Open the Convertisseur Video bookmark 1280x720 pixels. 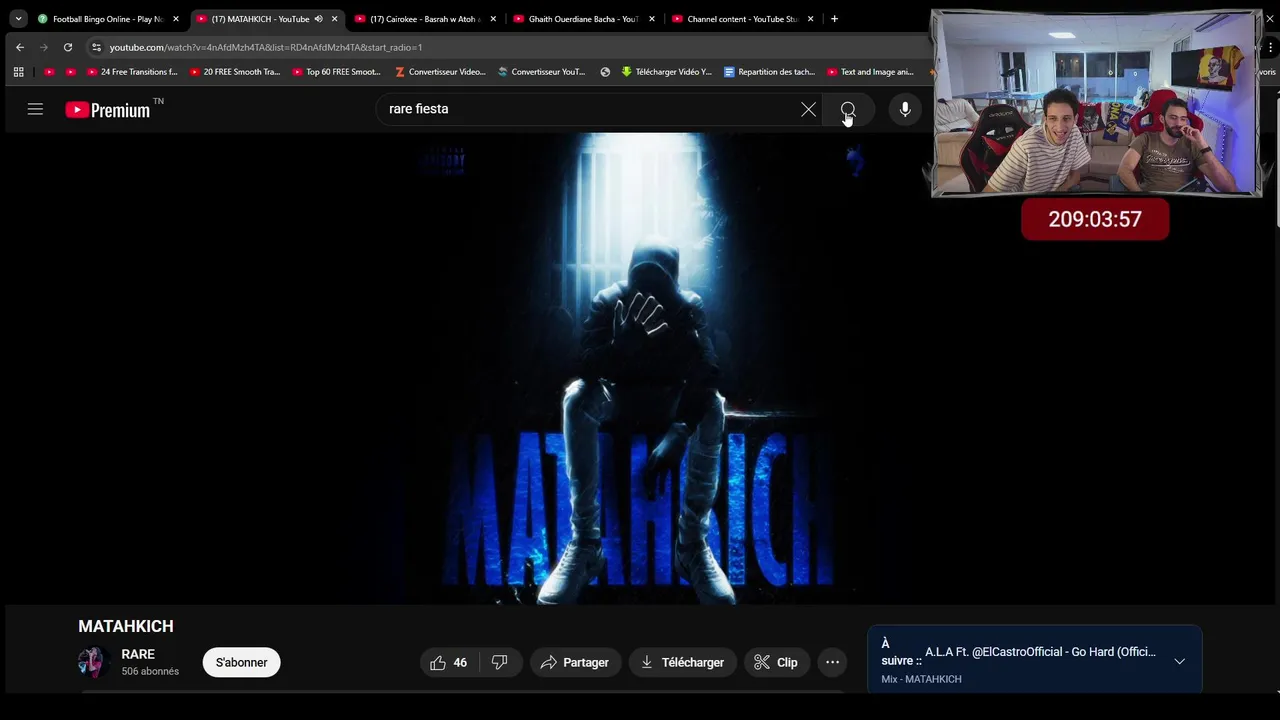click(441, 72)
